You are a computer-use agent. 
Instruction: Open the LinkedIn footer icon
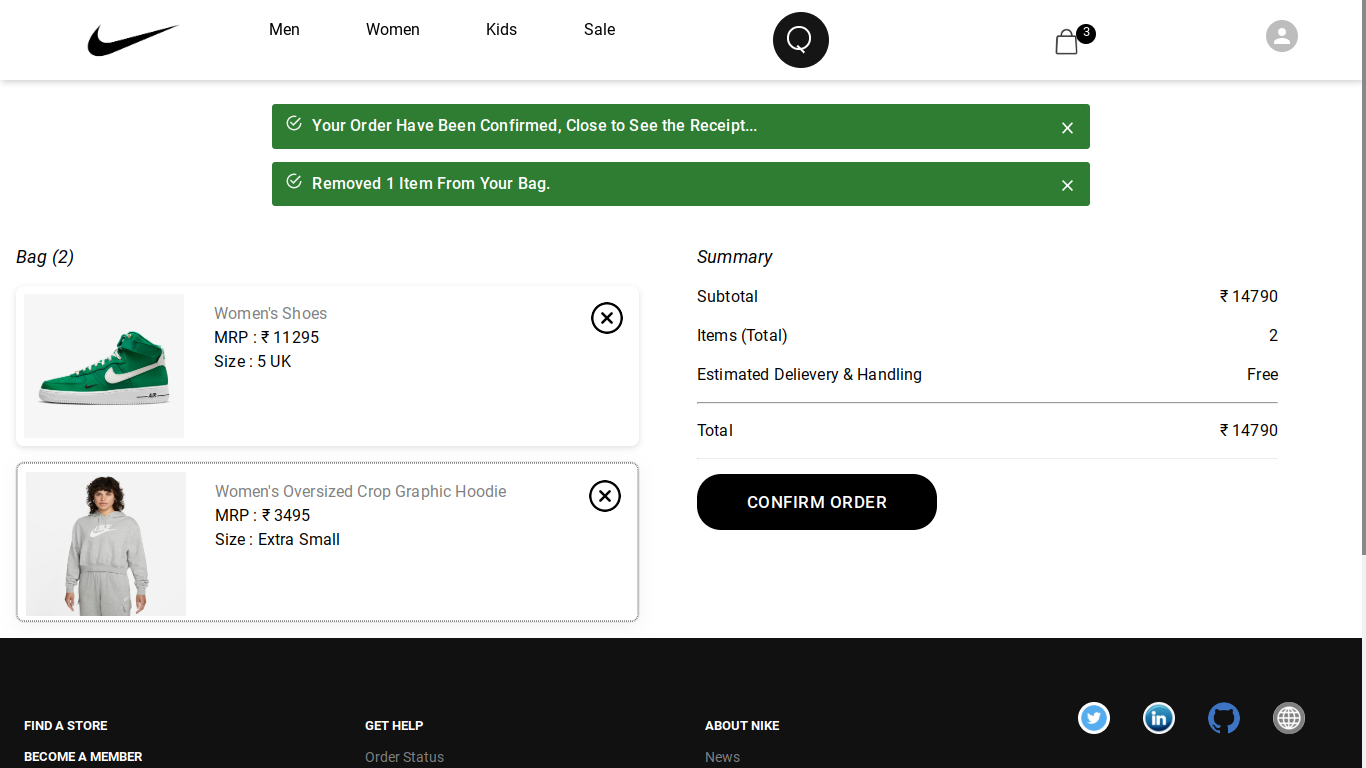point(1159,718)
